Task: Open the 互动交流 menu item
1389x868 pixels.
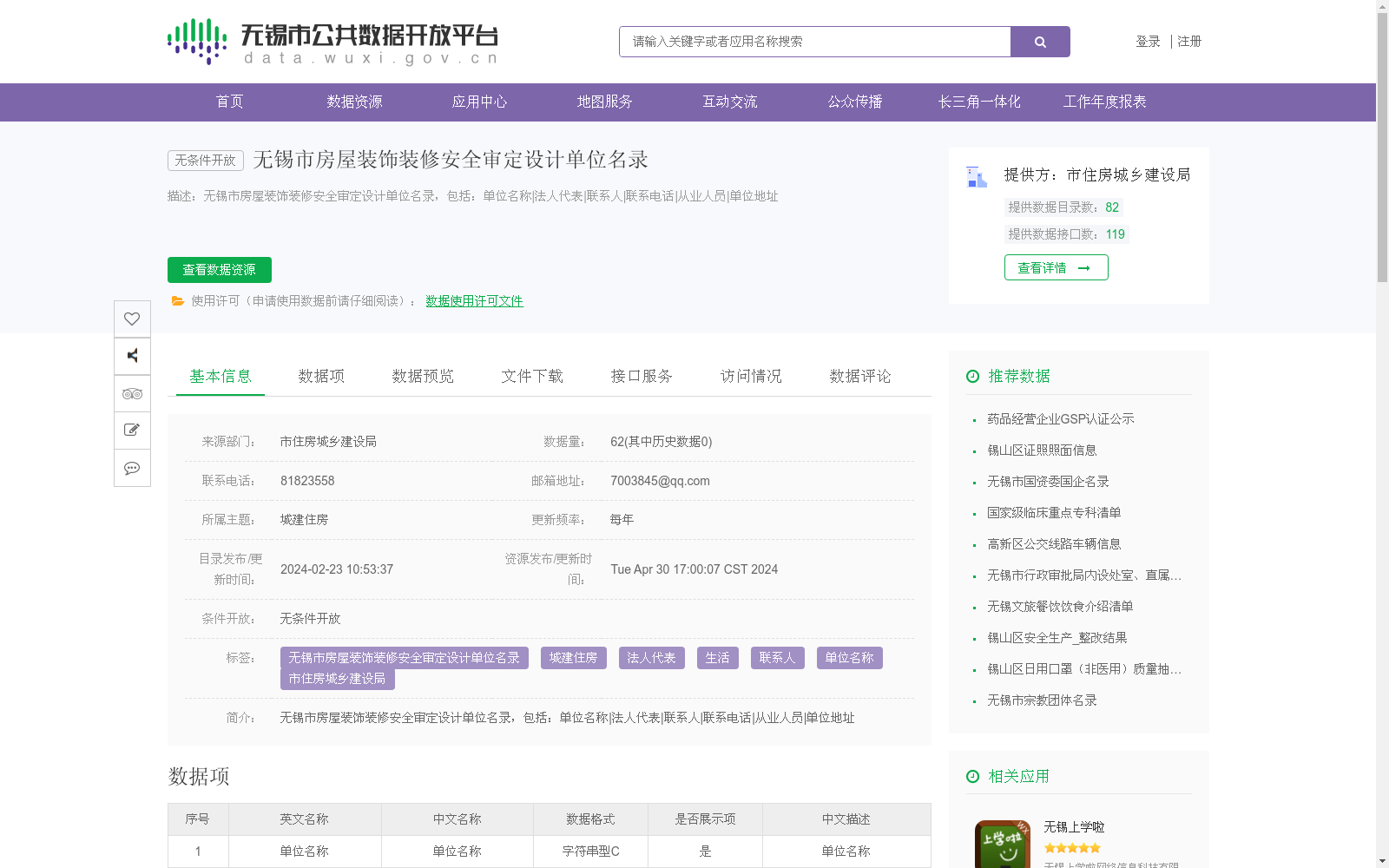Action: tap(730, 102)
